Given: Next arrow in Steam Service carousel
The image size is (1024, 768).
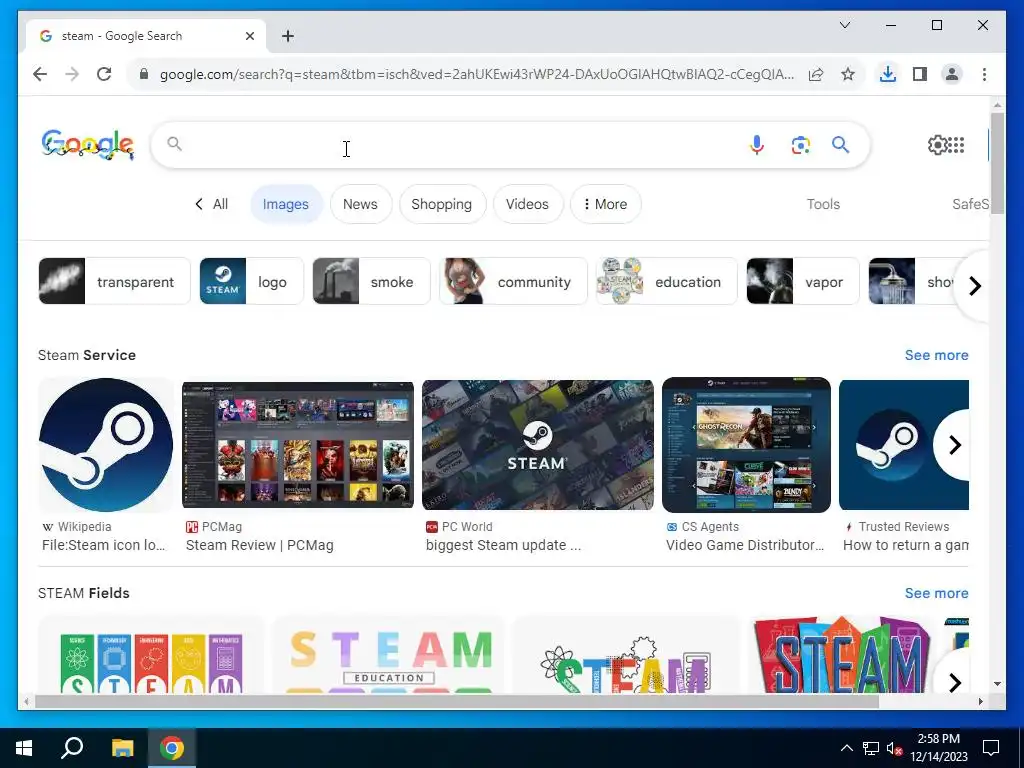Looking at the screenshot, I should click(x=953, y=445).
